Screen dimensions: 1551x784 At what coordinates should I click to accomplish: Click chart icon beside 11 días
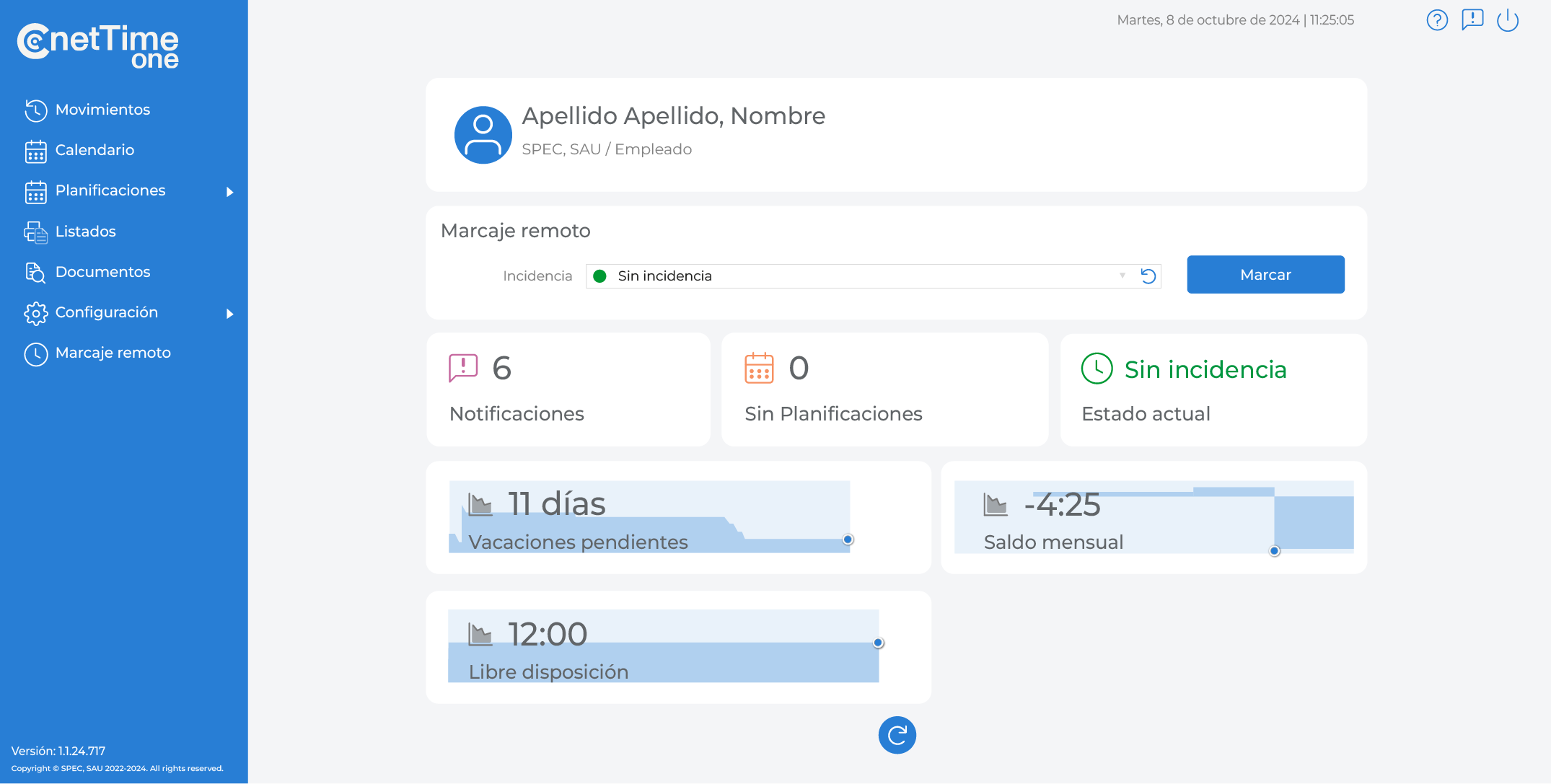(x=480, y=504)
